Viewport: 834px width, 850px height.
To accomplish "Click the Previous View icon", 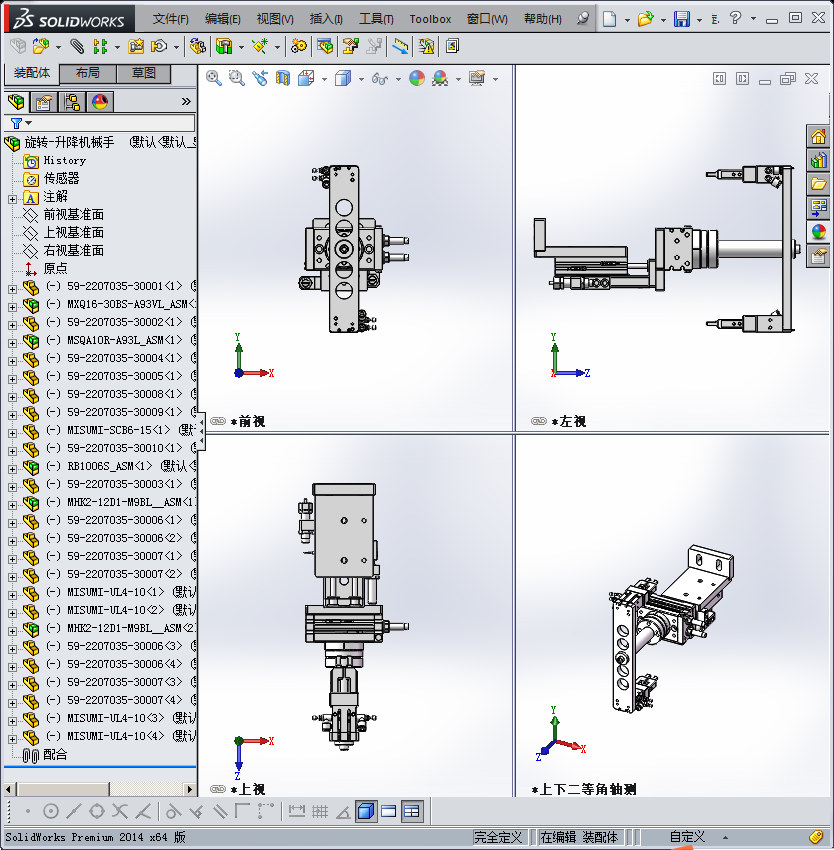I will (260, 79).
